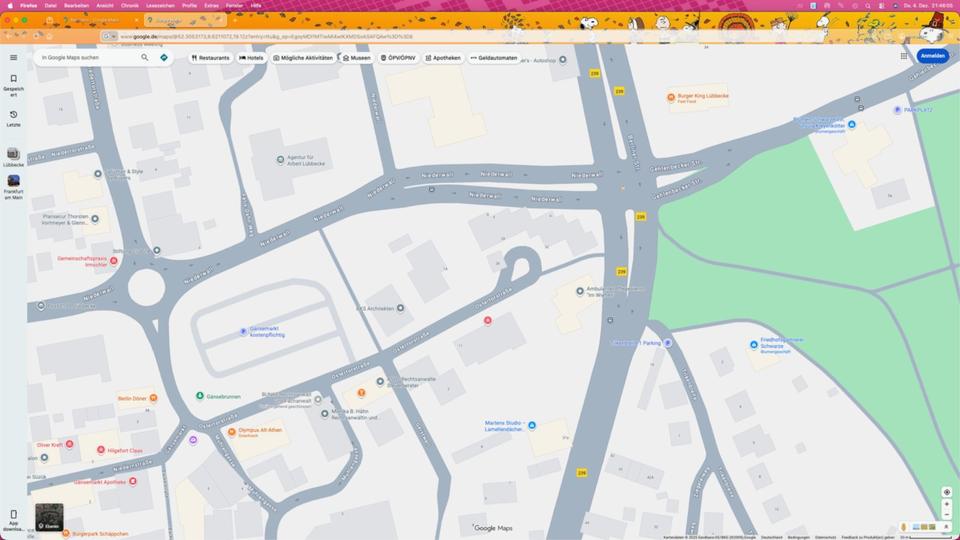Viewport: 960px width, 540px height.
Task: Expand the map imagery options arrow
Action: (x=946, y=527)
